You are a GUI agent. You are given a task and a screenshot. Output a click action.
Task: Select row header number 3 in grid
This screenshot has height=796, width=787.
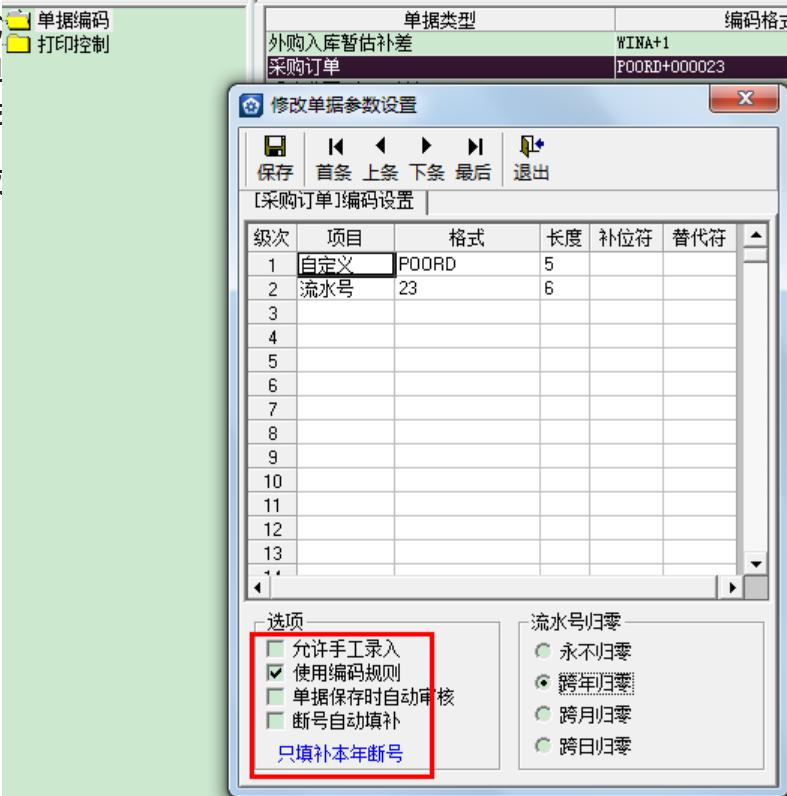(272, 313)
